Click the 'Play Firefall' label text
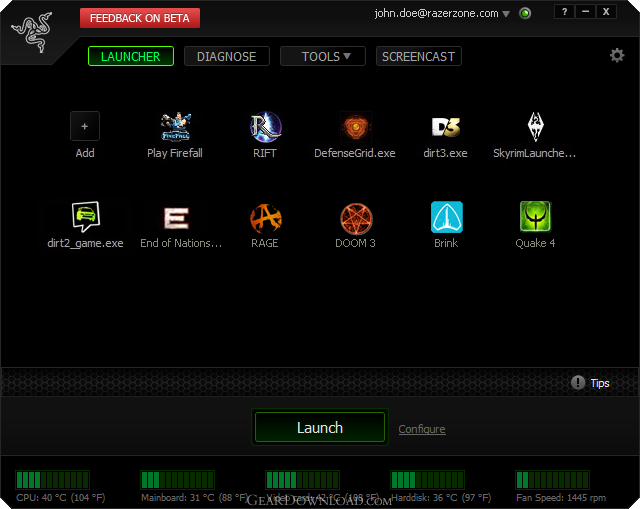The image size is (640, 509). pos(175,153)
